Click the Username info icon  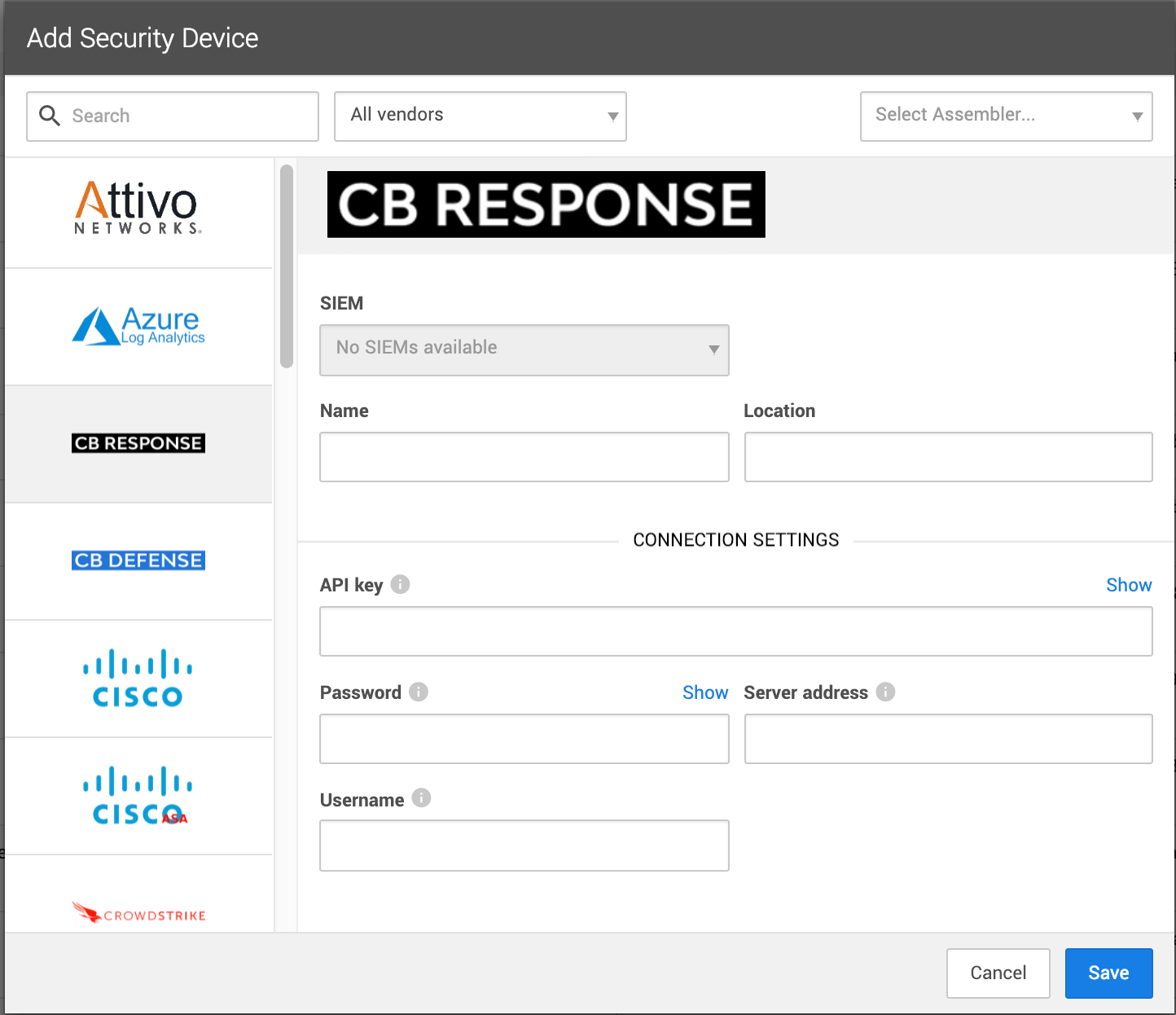pyautogui.click(x=421, y=797)
